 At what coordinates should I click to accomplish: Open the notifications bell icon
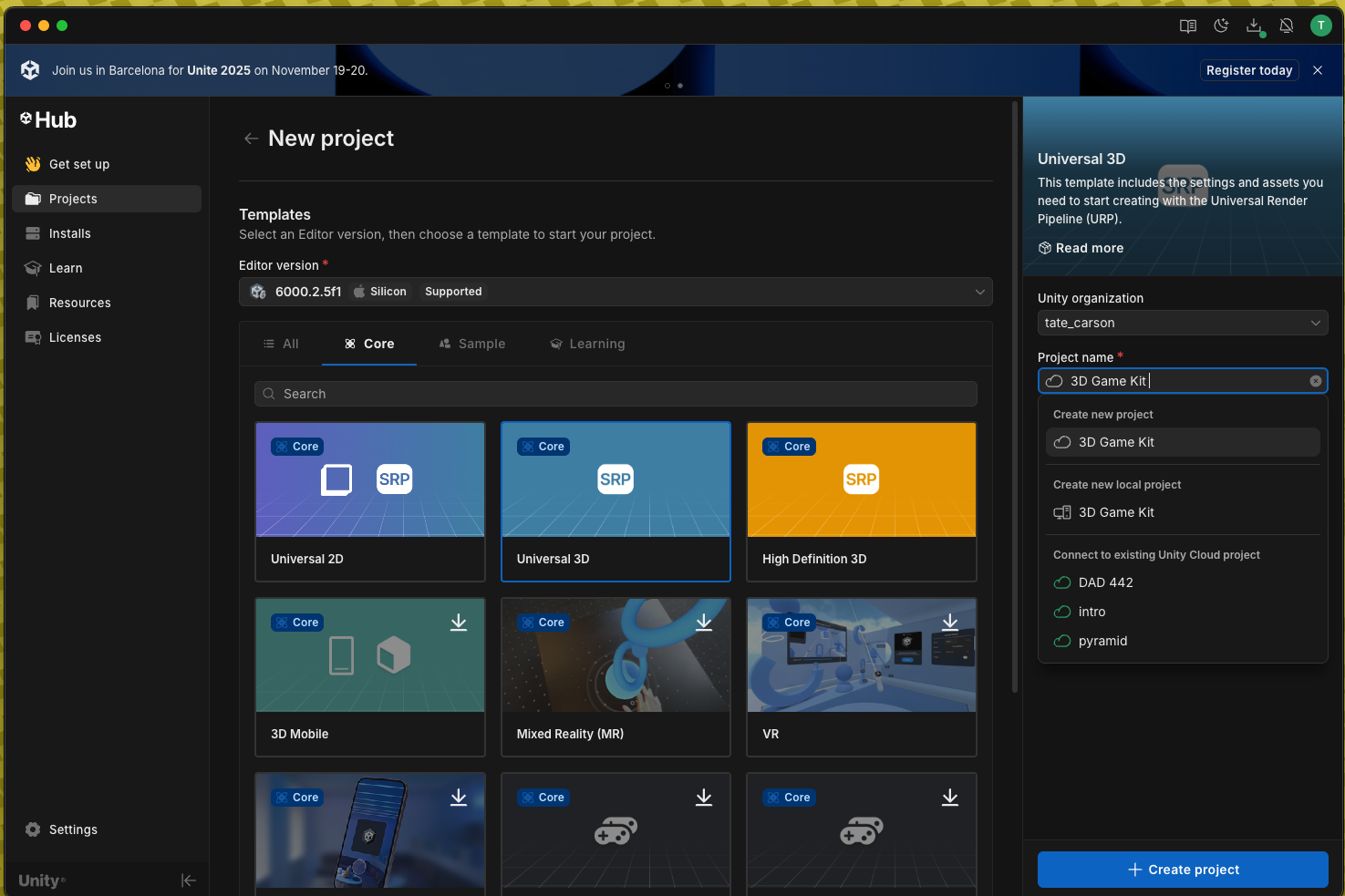(1287, 26)
